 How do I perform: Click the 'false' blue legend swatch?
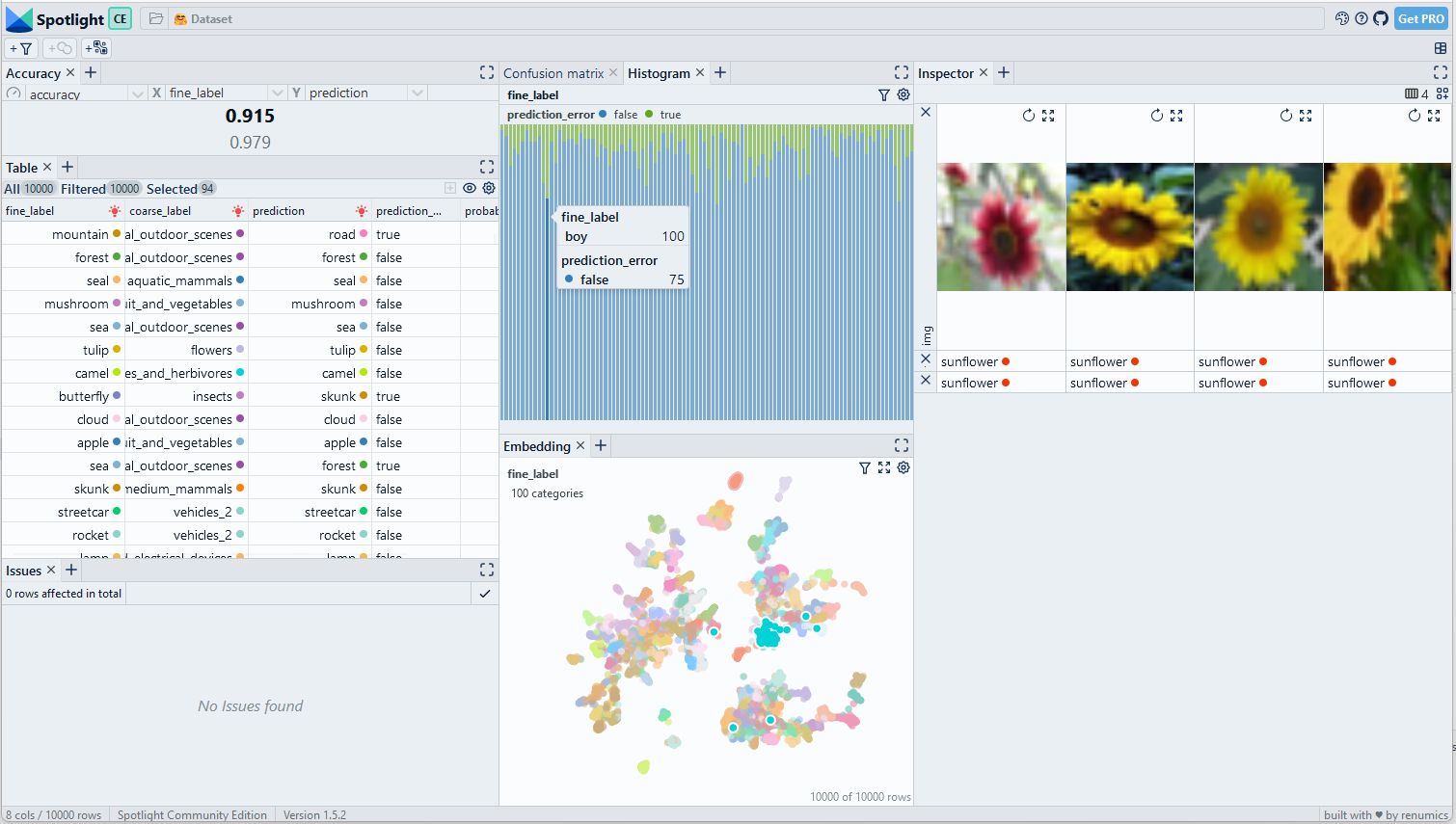(604, 115)
